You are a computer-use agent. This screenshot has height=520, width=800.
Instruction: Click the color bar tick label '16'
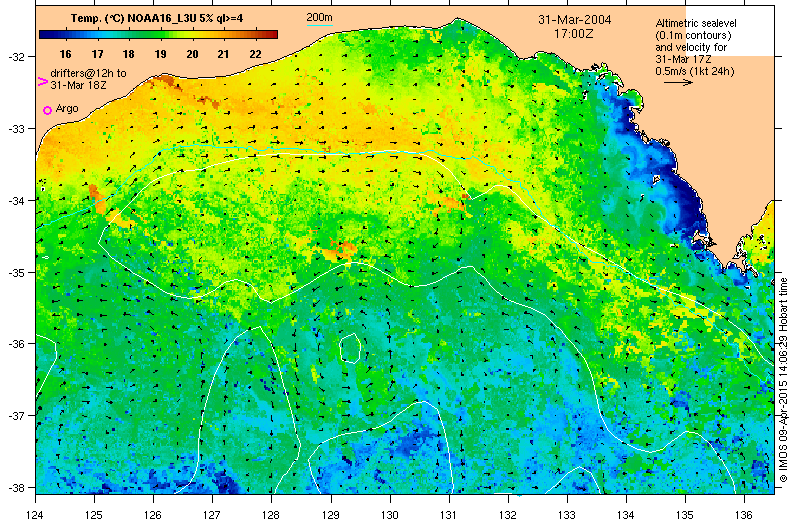[65, 54]
